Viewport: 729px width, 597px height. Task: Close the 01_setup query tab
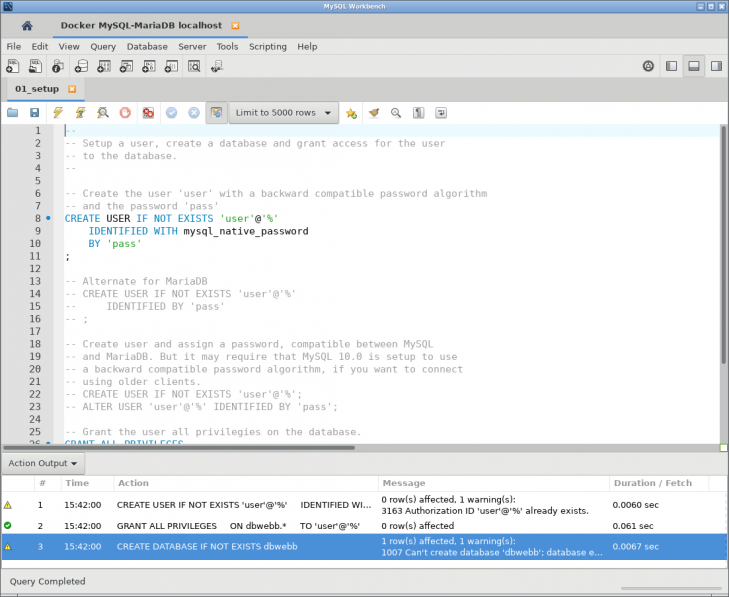tap(72, 89)
